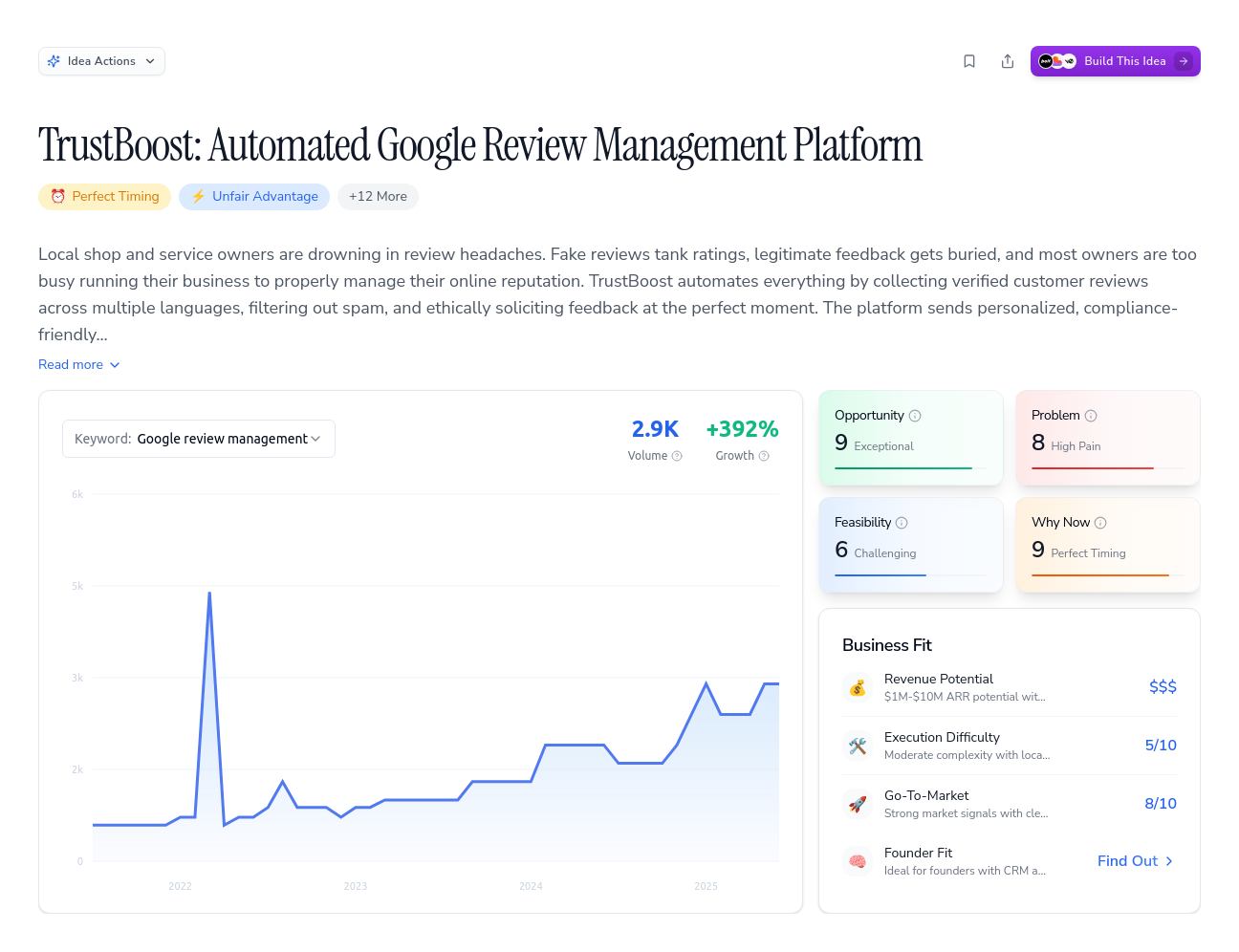Click Build This Idea button
The height and width of the screenshot is (952, 1239).
[x=1116, y=61]
